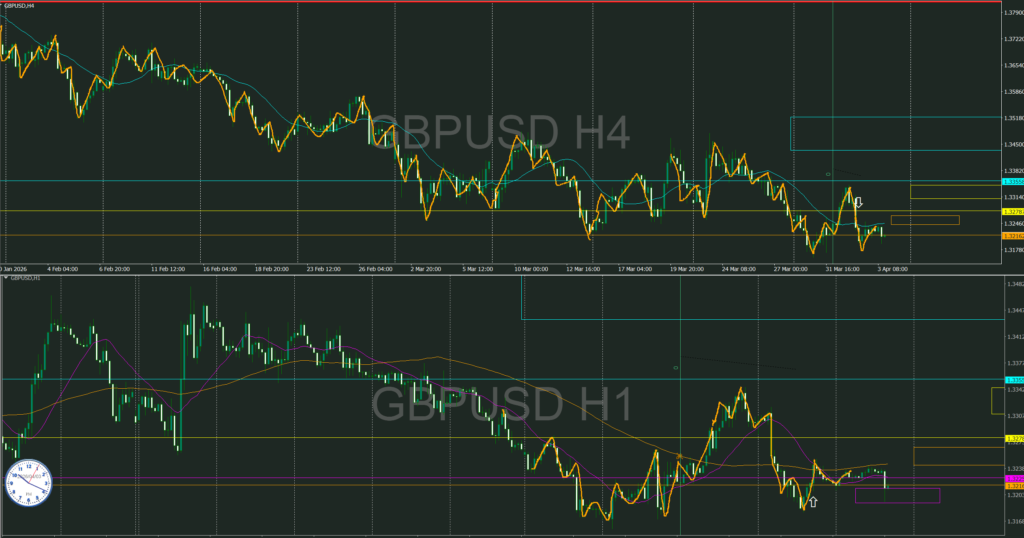Select the white up arrow on H1 chart

pyautogui.click(x=813, y=500)
